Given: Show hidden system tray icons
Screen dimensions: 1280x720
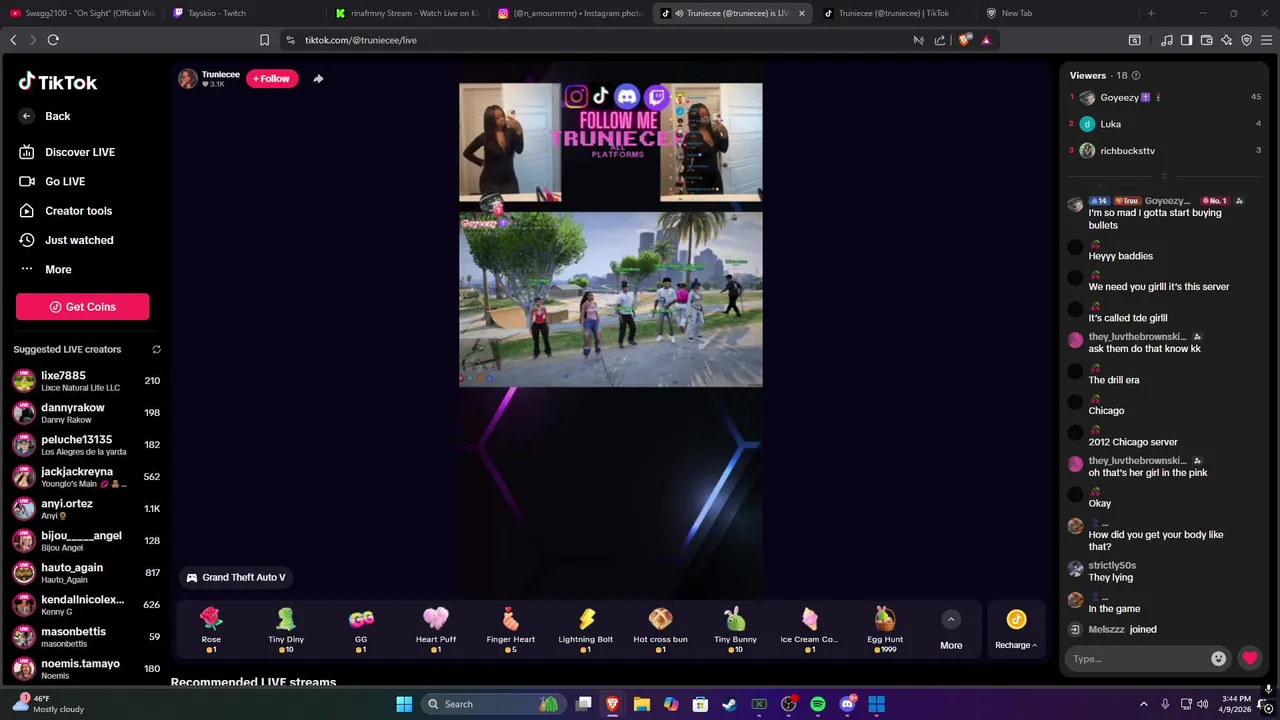Looking at the screenshot, I should [x=1143, y=704].
